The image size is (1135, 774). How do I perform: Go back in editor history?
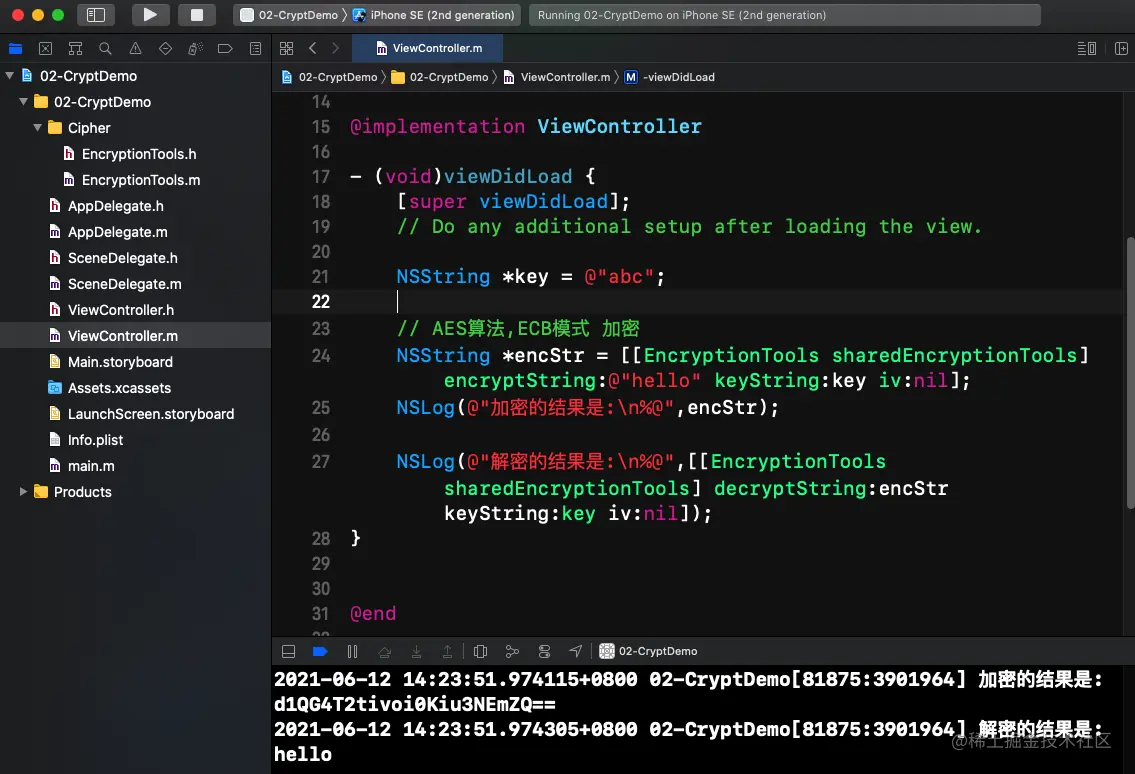[313, 49]
